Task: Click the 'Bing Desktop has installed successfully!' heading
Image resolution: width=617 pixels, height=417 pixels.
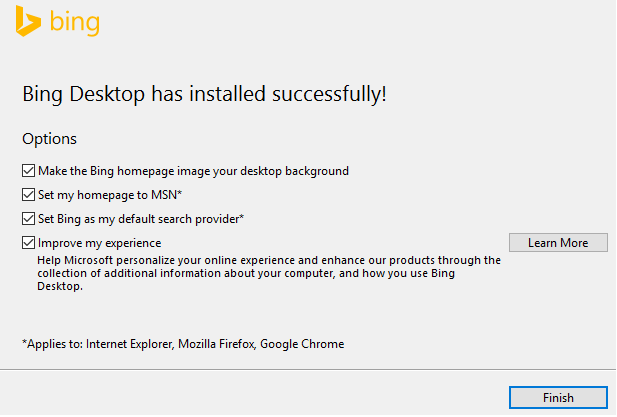Action: tap(204, 95)
